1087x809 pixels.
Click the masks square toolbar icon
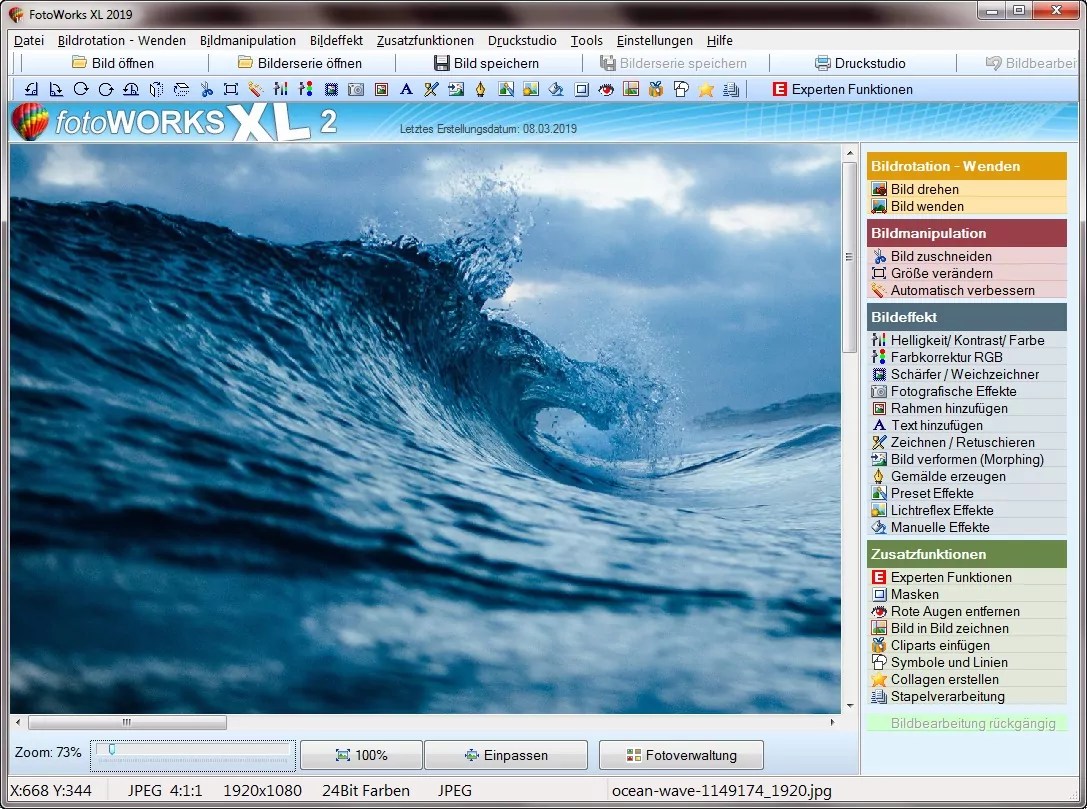(x=581, y=89)
